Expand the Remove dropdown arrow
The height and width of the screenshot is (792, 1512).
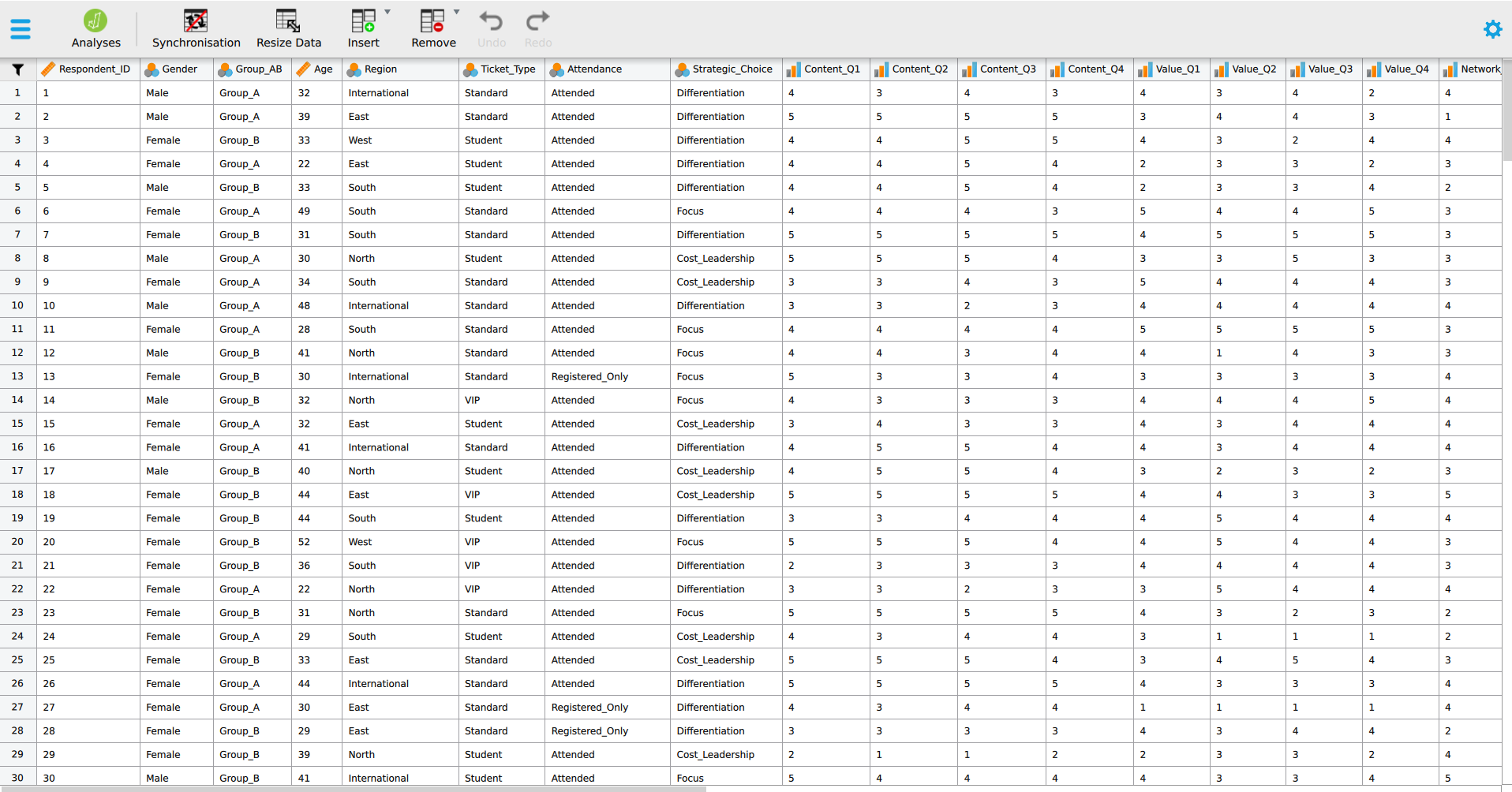457,13
